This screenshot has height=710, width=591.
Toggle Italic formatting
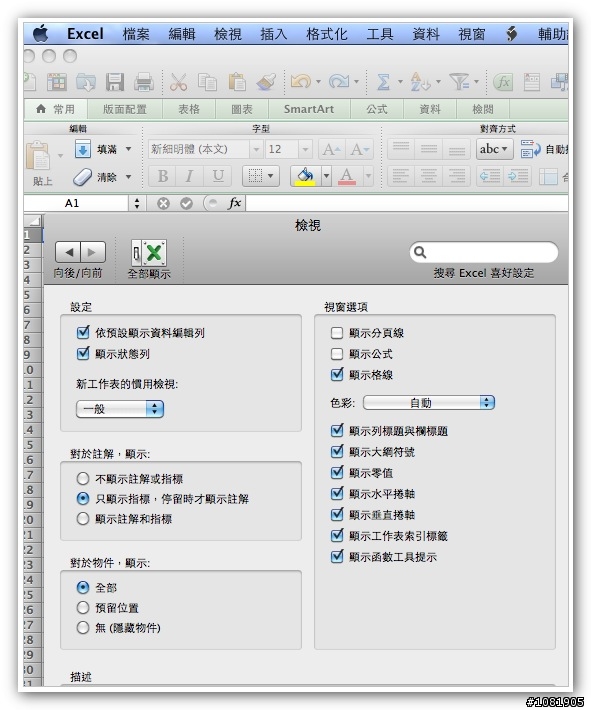pos(190,176)
